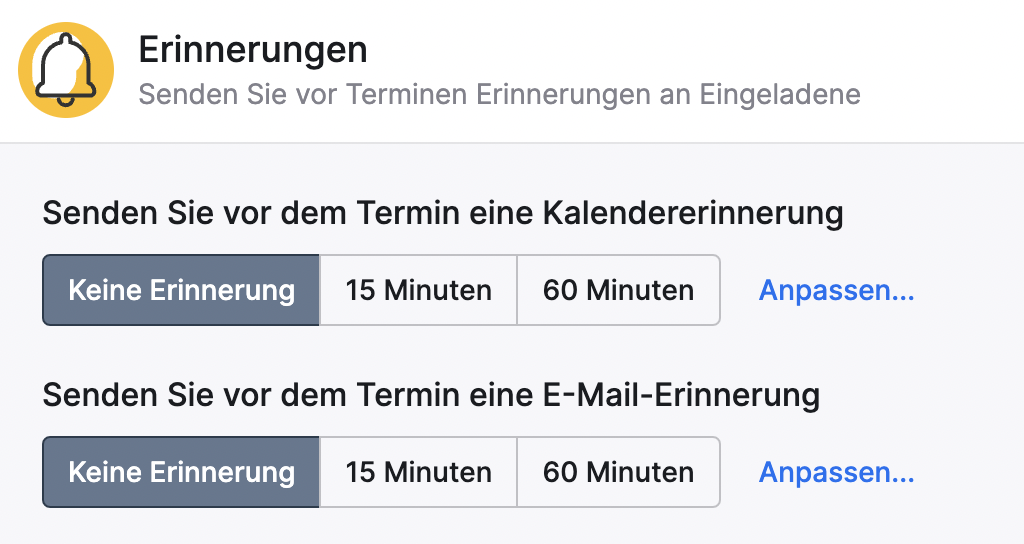The image size is (1024, 544).
Task: Set calendar reminder to one hour before
Action: (x=618, y=290)
